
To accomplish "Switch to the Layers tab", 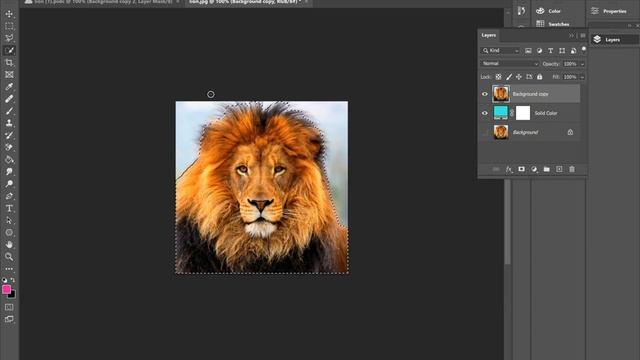I will 489,35.
